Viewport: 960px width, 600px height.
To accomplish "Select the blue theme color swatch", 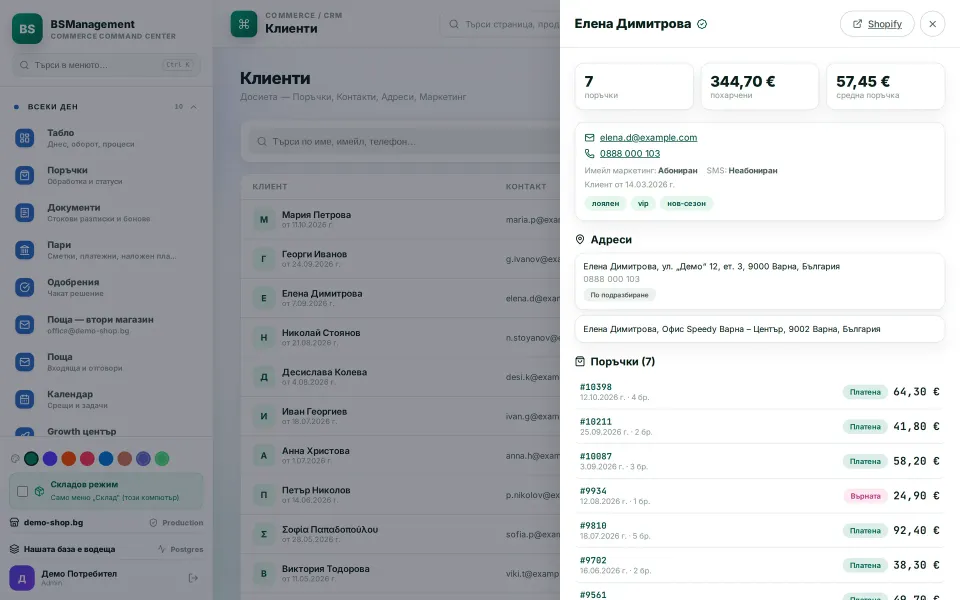I will coord(106,459).
